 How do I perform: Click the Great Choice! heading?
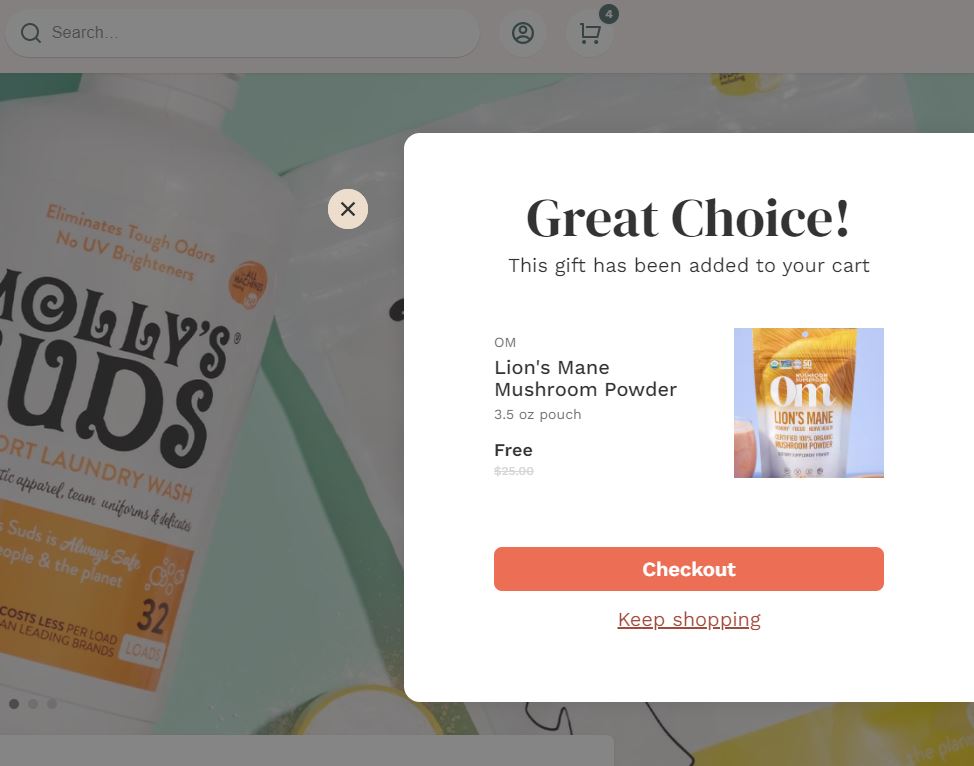coord(688,219)
